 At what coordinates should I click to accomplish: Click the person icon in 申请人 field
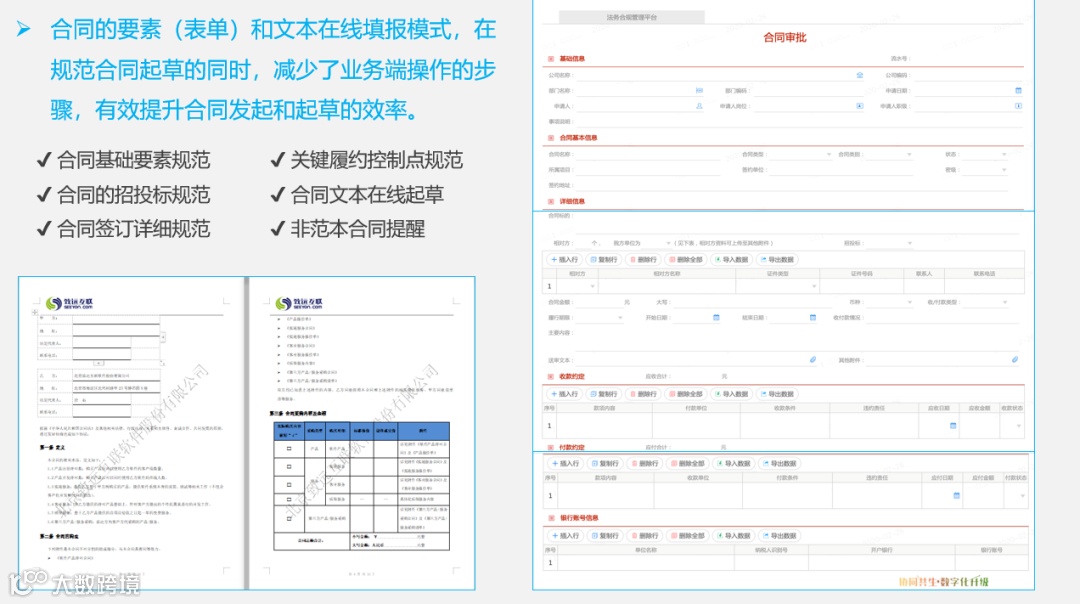click(699, 106)
